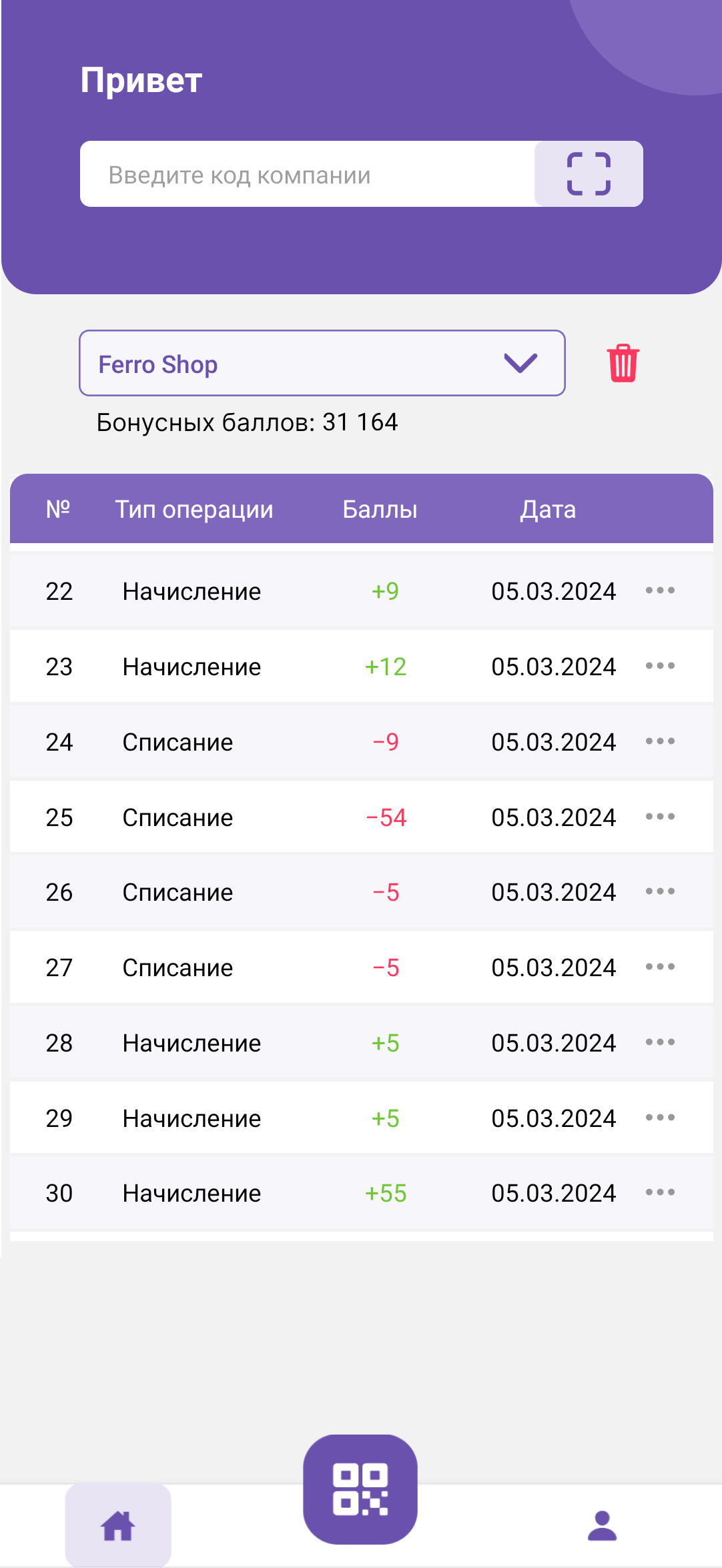The width and height of the screenshot is (722, 1568).
Task: Click the Дата column header
Action: pyautogui.click(x=548, y=510)
